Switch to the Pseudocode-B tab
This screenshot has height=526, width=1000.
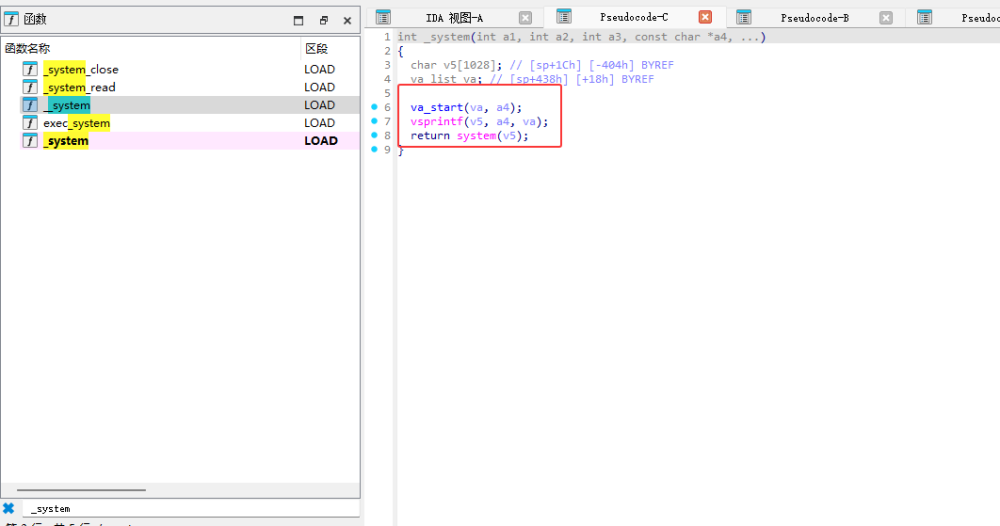[814, 18]
